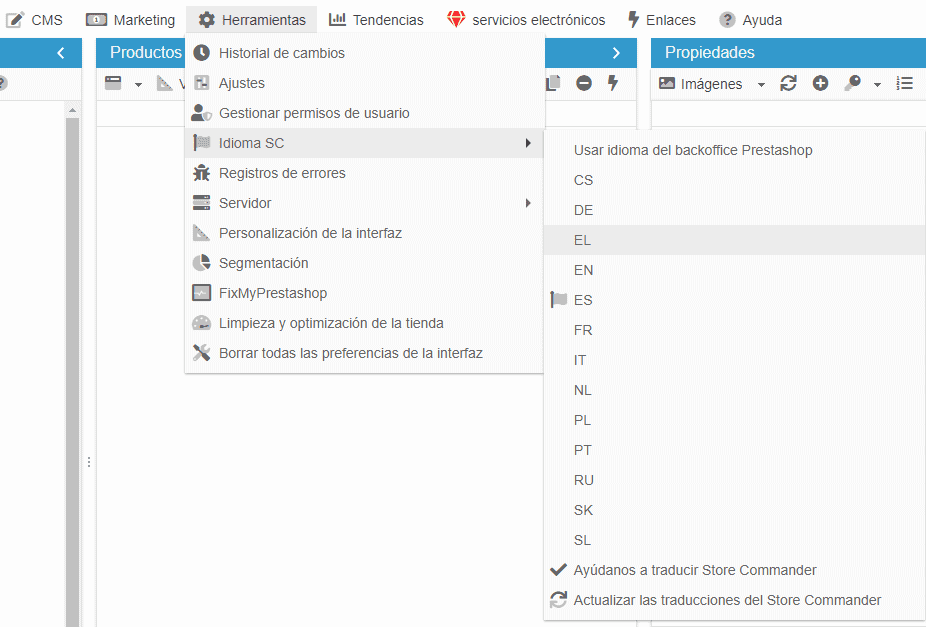Collapse left panel with chevron arrow

[61, 53]
